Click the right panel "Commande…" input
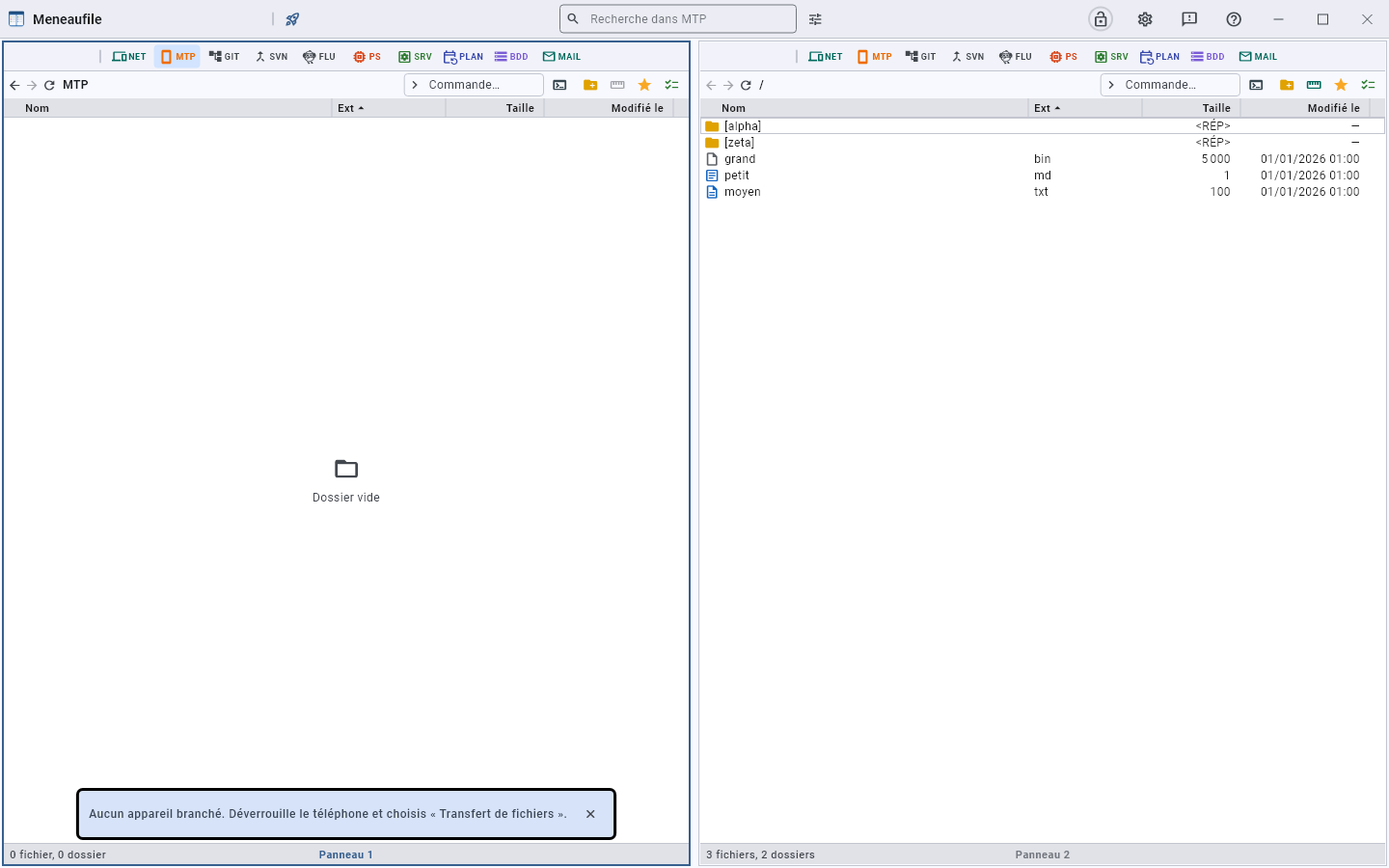 tap(1170, 85)
